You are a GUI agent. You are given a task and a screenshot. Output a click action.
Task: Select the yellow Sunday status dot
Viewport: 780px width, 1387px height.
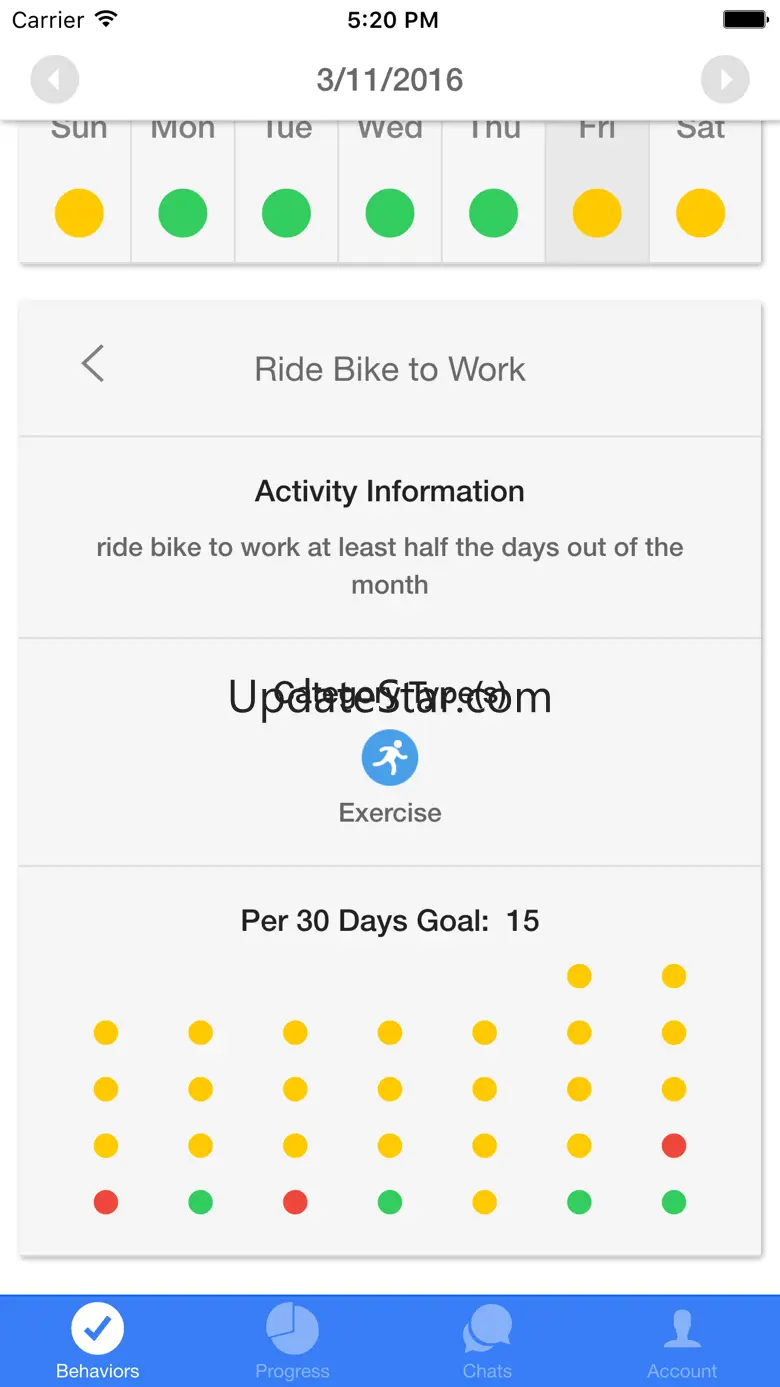pos(79,213)
